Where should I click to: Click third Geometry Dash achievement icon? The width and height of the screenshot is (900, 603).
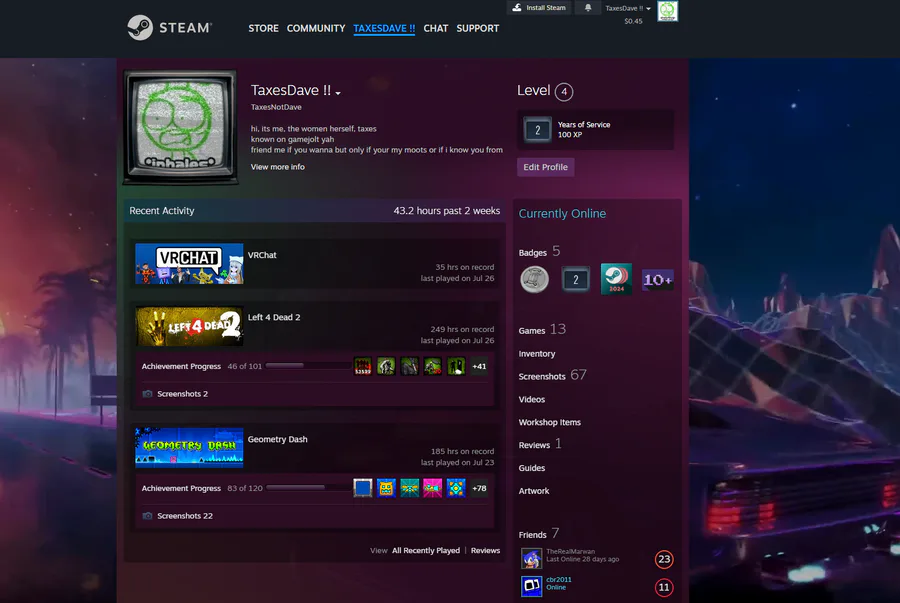410,488
